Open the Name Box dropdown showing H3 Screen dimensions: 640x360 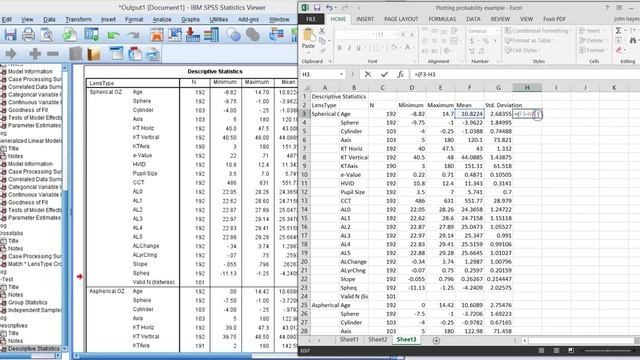[341, 74]
